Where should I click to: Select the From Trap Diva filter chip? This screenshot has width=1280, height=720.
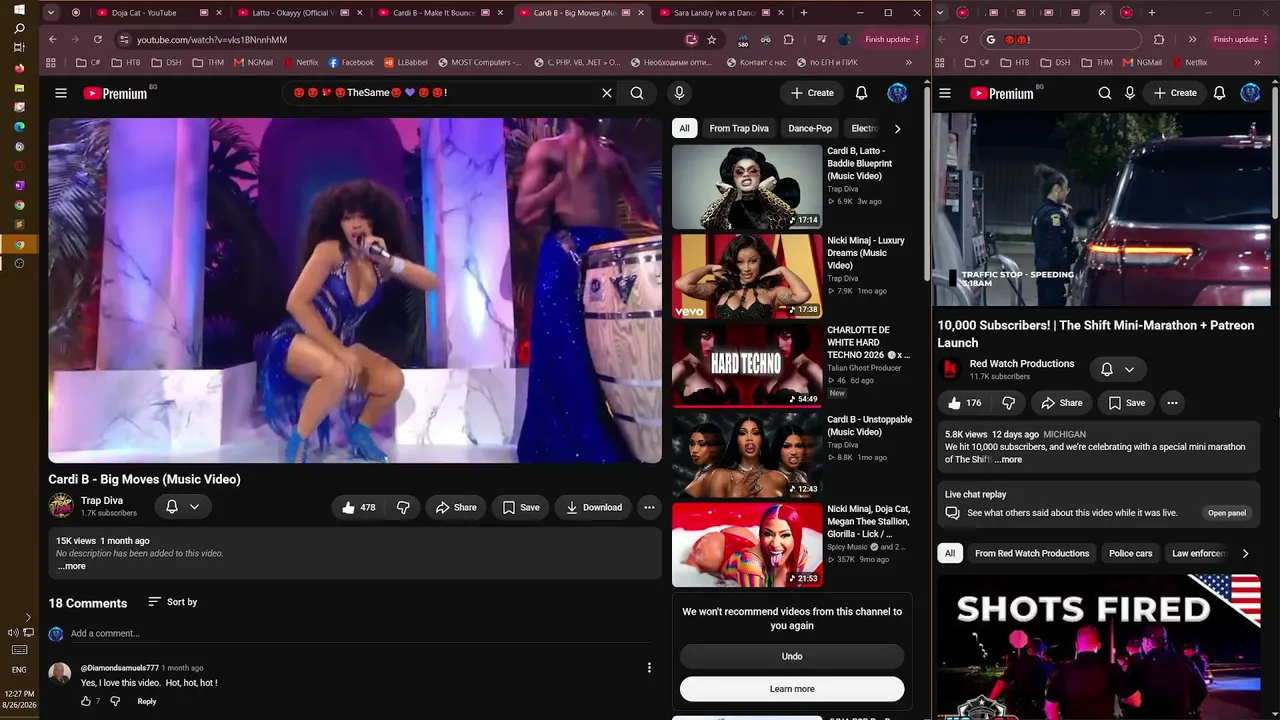click(x=739, y=128)
